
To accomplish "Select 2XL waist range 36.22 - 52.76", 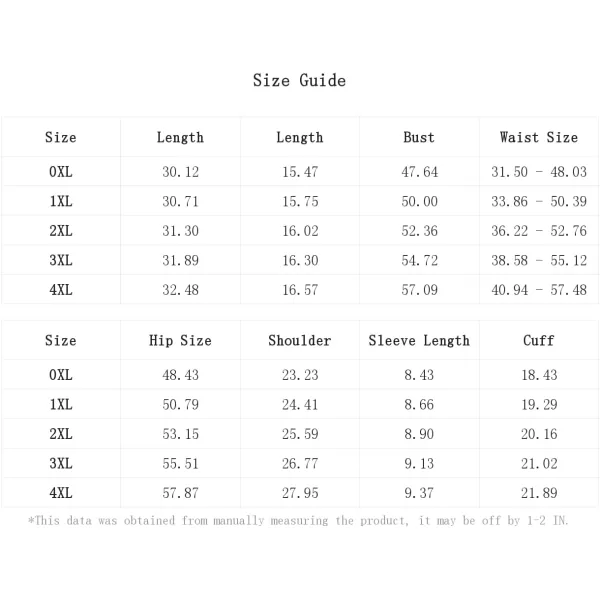I will [x=539, y=231].
